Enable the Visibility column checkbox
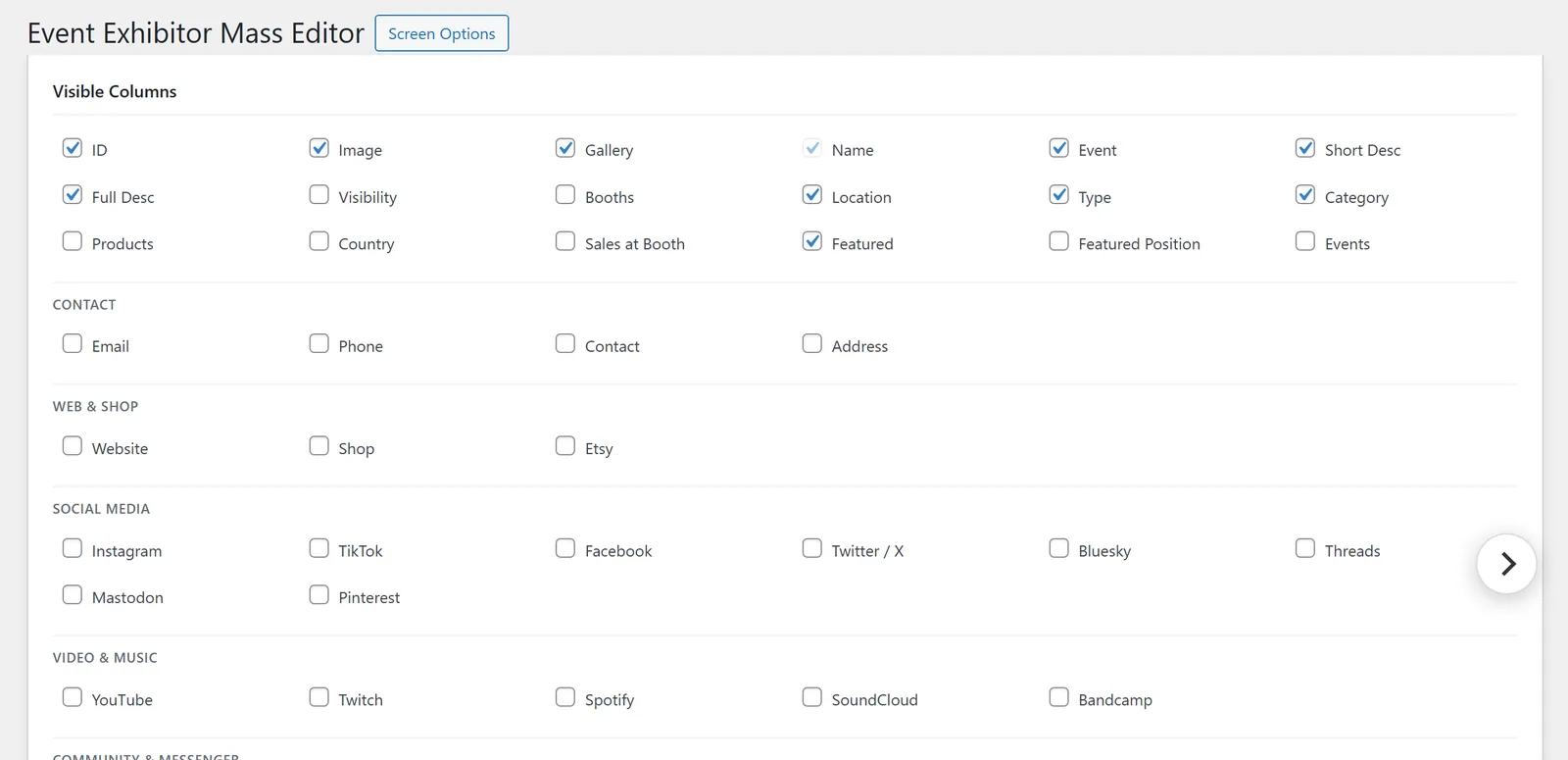 pos(319,195)
